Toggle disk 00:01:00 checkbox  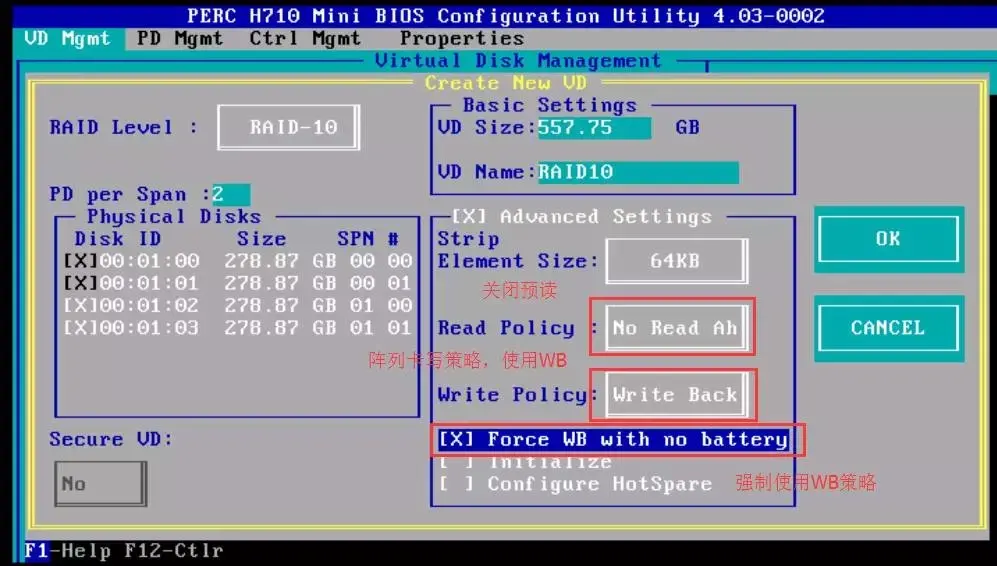[81, 261]
